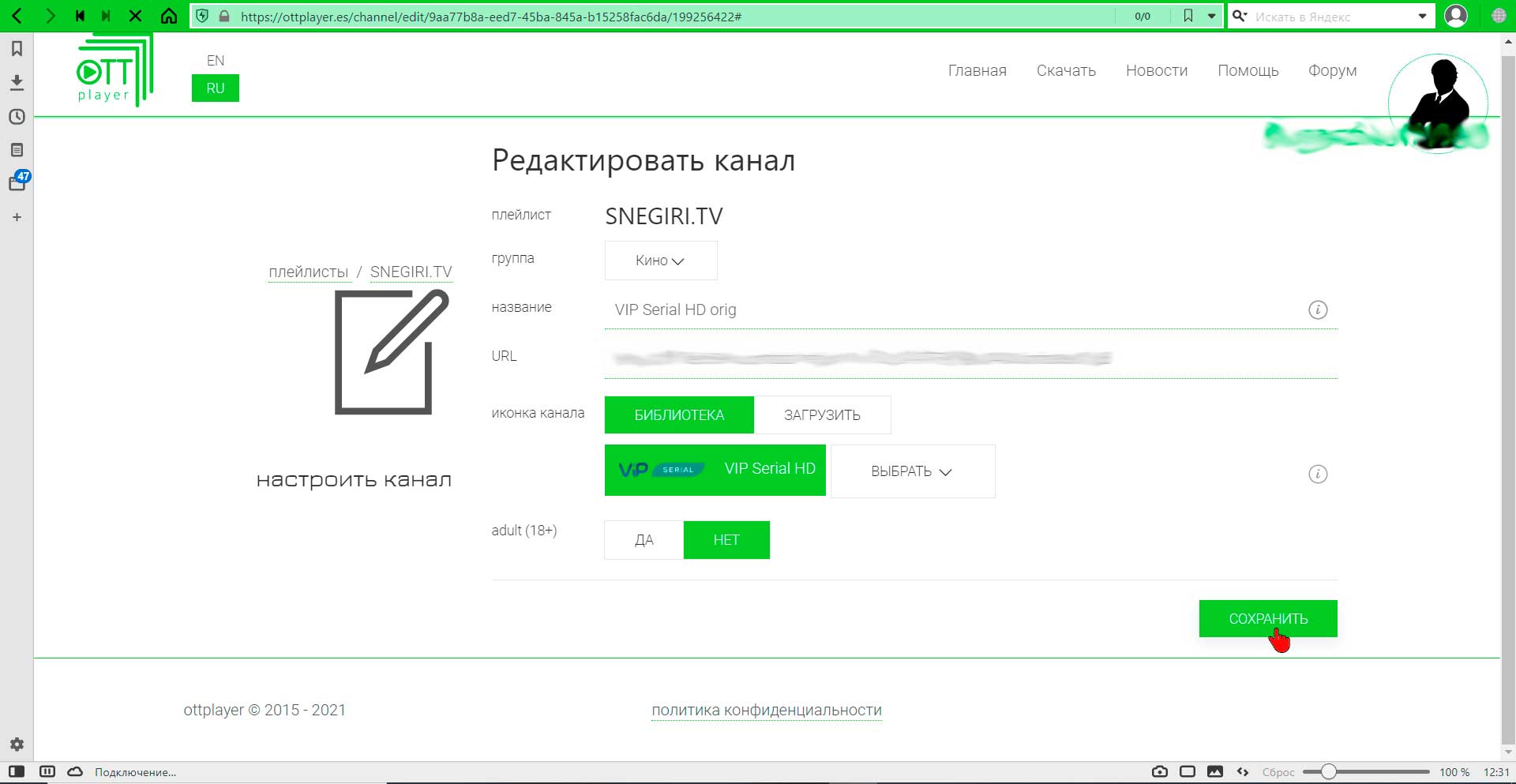The height and width of the screenshot is (784, 1516).
Task: Open the History side panel
Action: click(x=17, y=117)
